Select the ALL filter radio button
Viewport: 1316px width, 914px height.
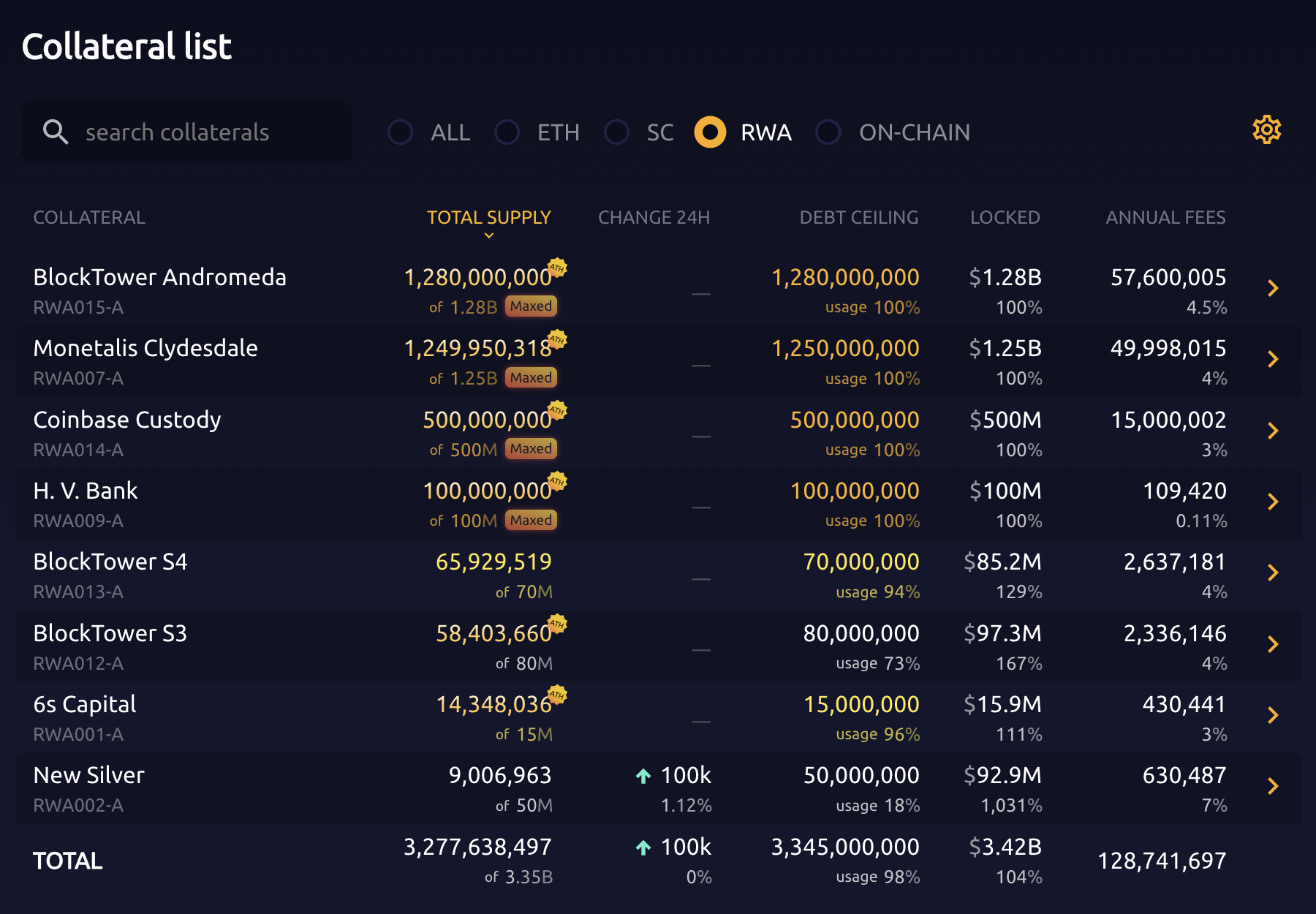coord(401,132)
